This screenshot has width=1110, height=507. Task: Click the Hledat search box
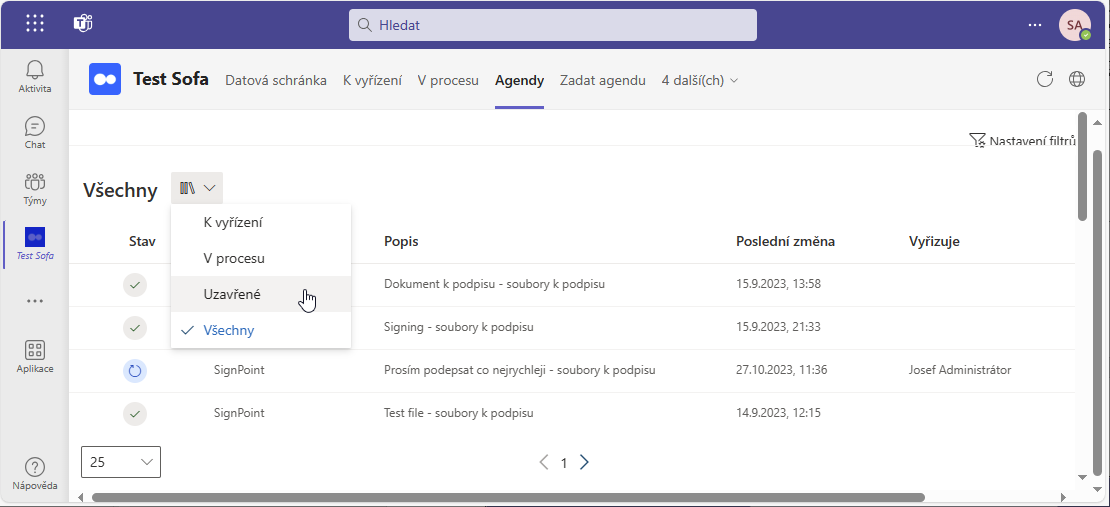click(x=553, y=25)
